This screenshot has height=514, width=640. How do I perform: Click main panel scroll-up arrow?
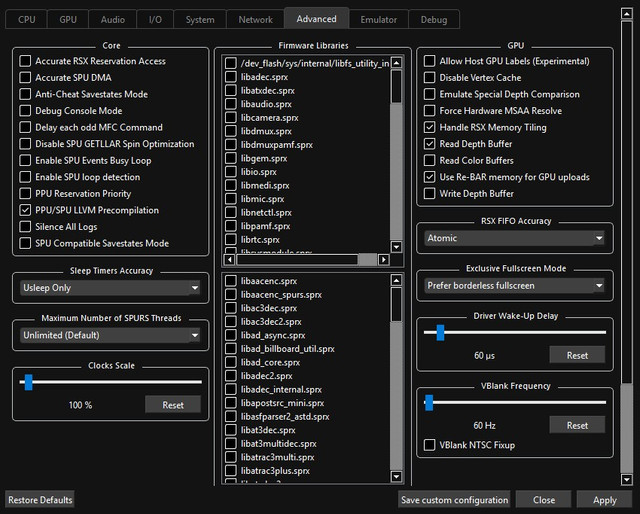tap(627, 13)
